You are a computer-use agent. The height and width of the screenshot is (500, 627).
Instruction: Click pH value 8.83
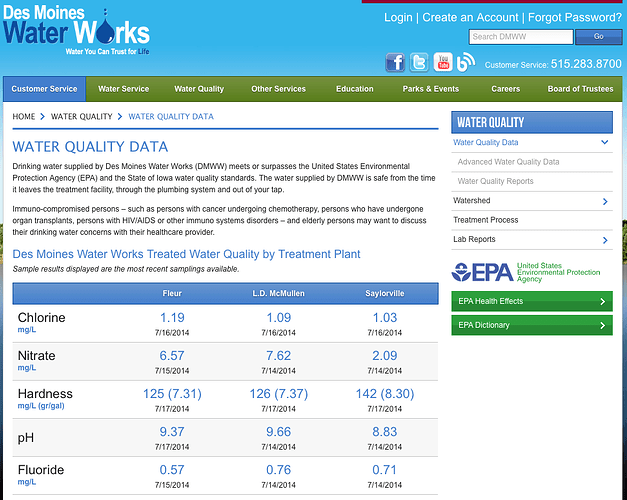tap(385, 432)
